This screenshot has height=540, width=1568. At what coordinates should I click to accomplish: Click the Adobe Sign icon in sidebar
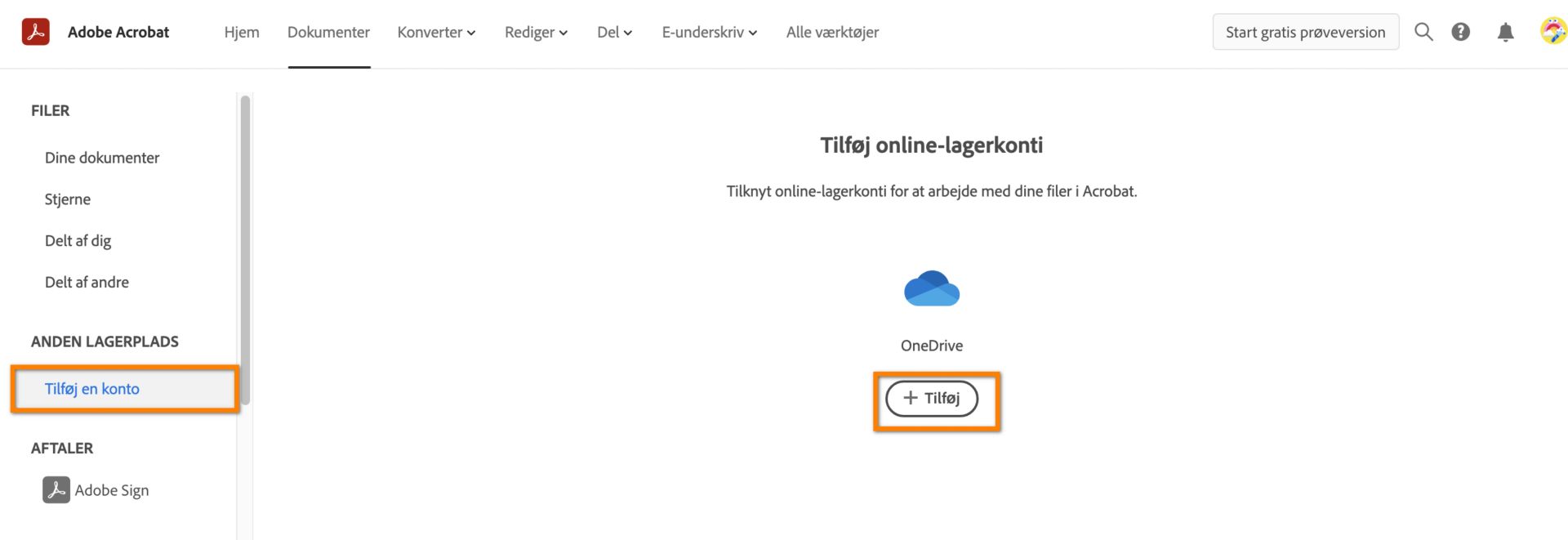tap(56, 489)
